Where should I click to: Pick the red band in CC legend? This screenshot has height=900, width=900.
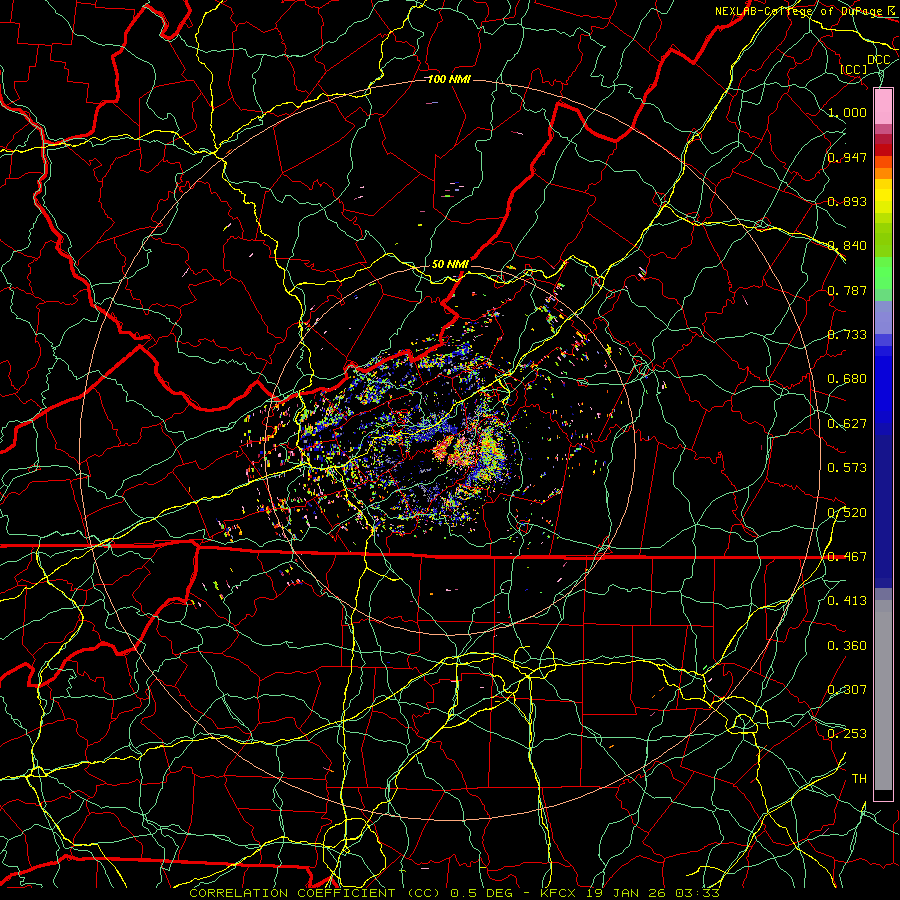[x=883, y=150]
